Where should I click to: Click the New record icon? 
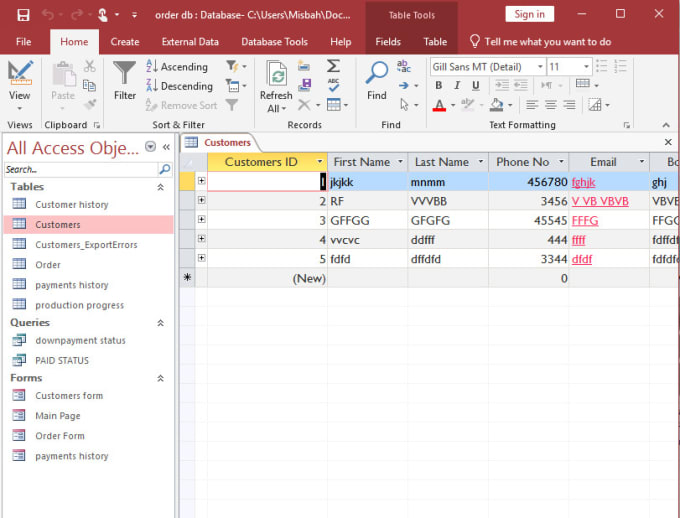click(x=304, y=66)
